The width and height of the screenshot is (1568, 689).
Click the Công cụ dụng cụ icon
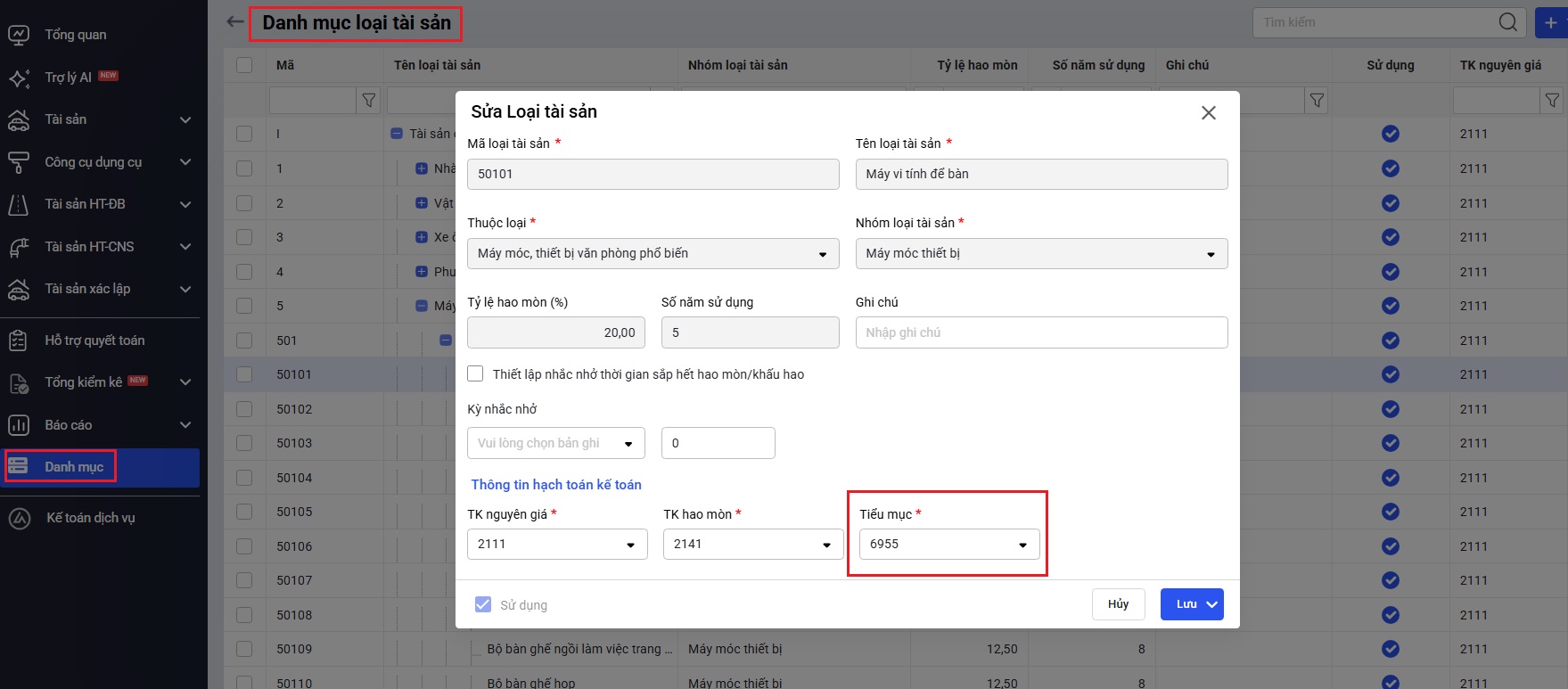click(x=19, y=162)
